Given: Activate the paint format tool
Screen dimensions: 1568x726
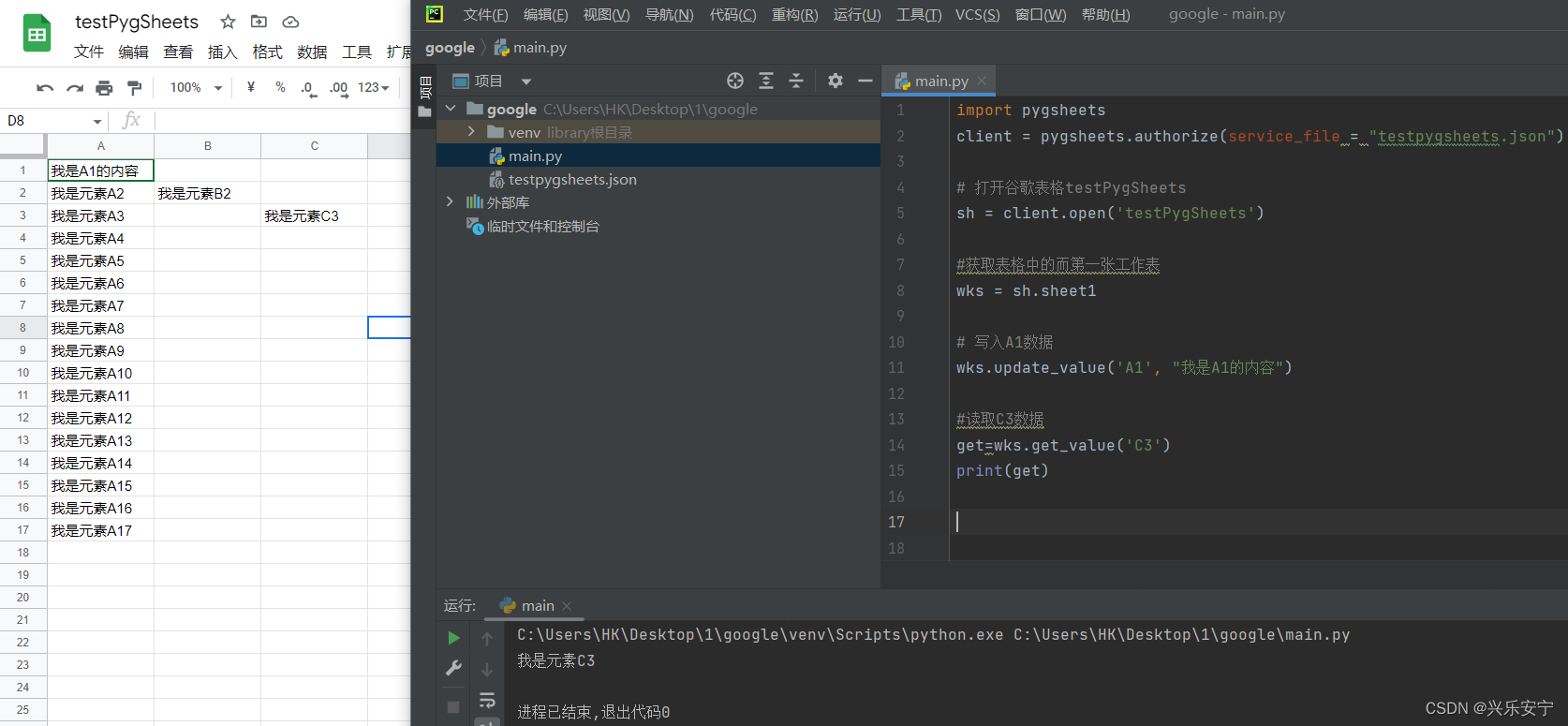Looking at the screenshot, I should tap(134, 88).
